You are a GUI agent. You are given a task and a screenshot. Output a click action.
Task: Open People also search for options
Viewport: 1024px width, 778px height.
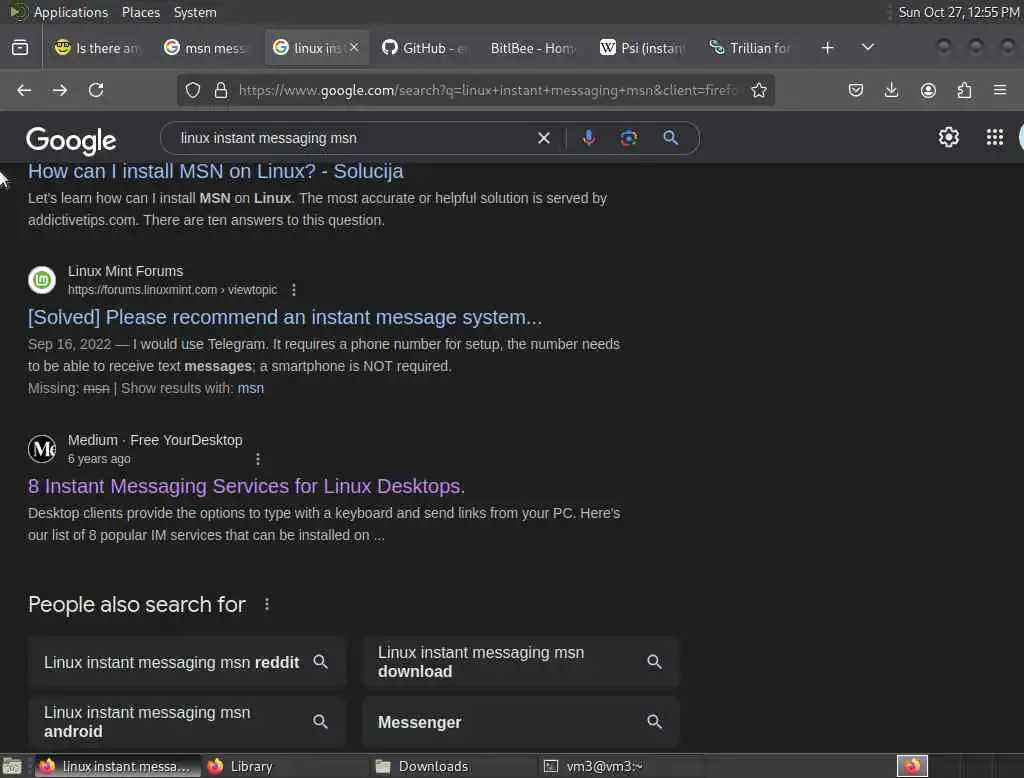[266, 604]
